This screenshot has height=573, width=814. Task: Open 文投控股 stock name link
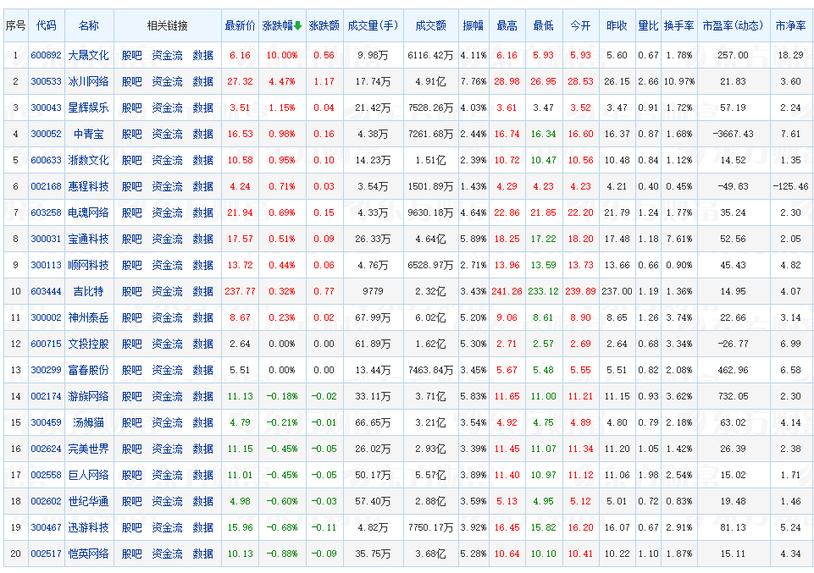[x=88, y=344]
